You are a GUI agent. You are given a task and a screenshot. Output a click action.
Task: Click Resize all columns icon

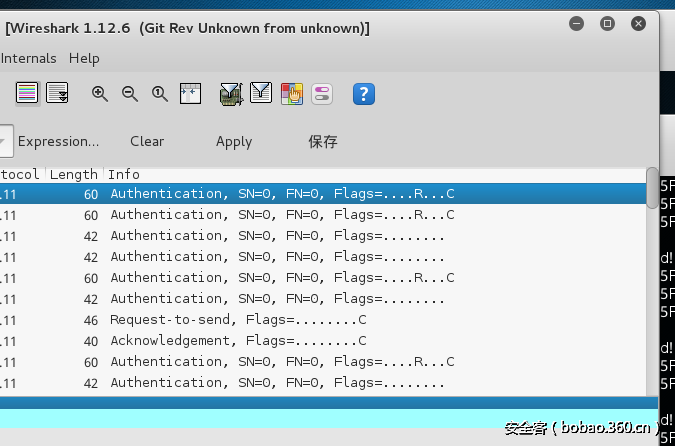[x=190, y=93]
